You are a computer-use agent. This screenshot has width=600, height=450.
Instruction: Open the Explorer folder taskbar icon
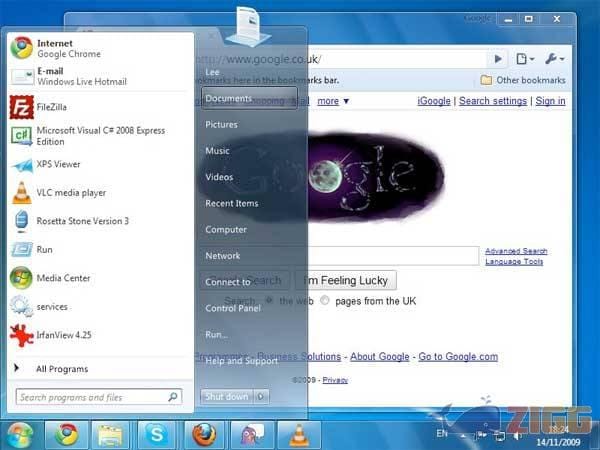(x=110, y=435)
